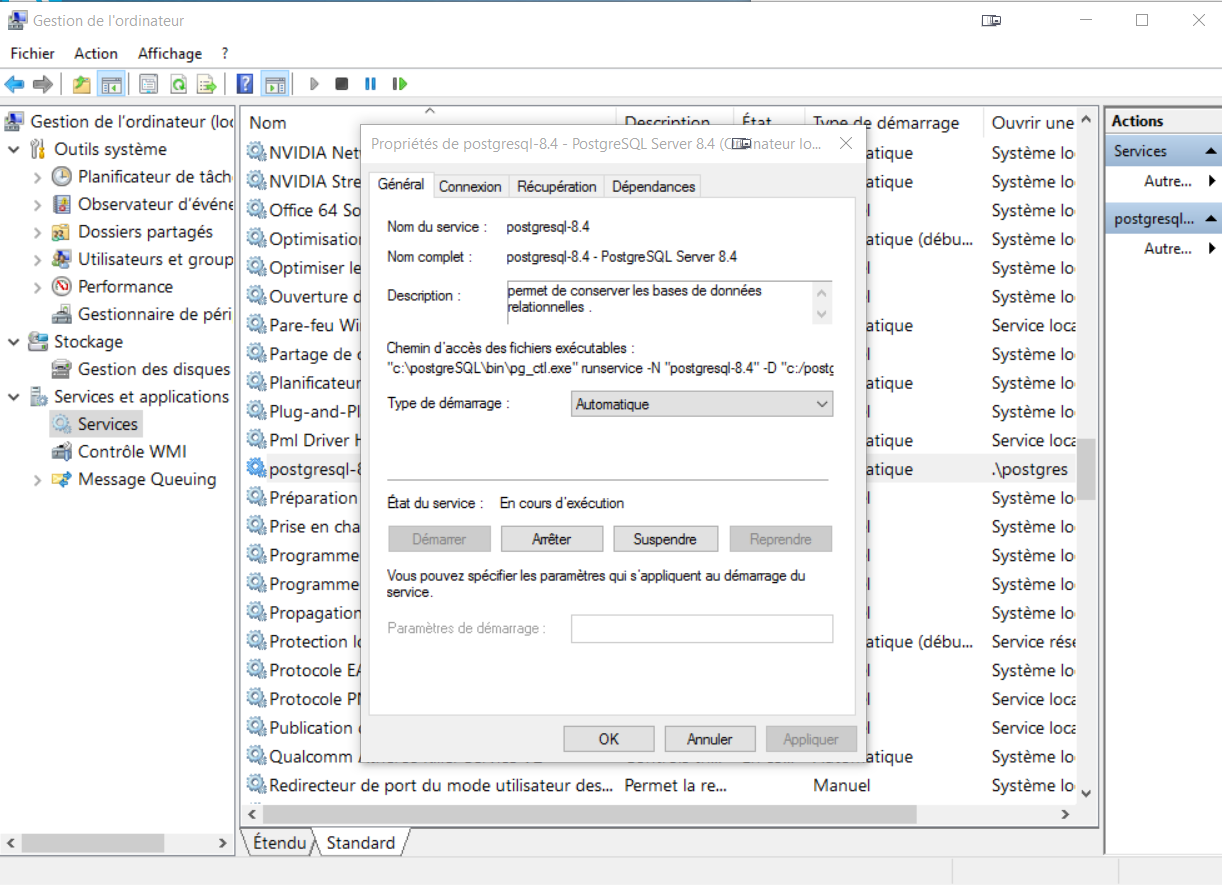
Task: Click the services list vertical scrollbar
Action: [x=1086, y=470]
